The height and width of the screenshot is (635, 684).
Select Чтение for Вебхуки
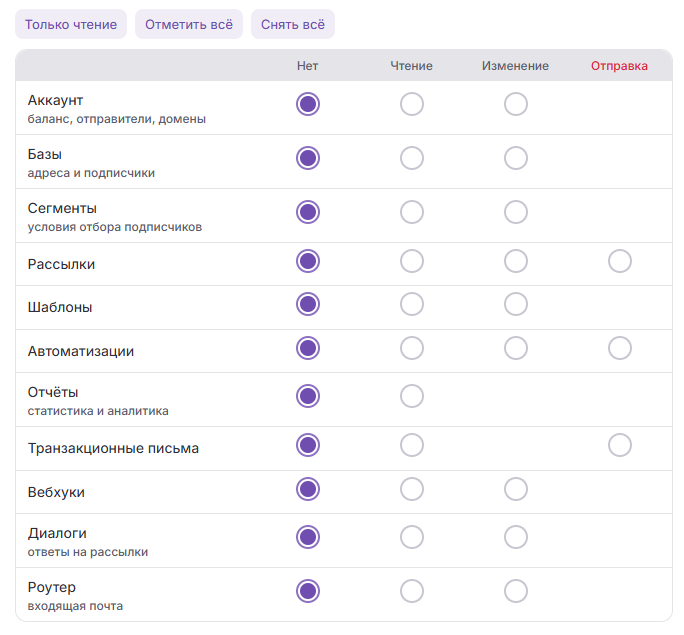pyautogui.click(x=412, y=489)
